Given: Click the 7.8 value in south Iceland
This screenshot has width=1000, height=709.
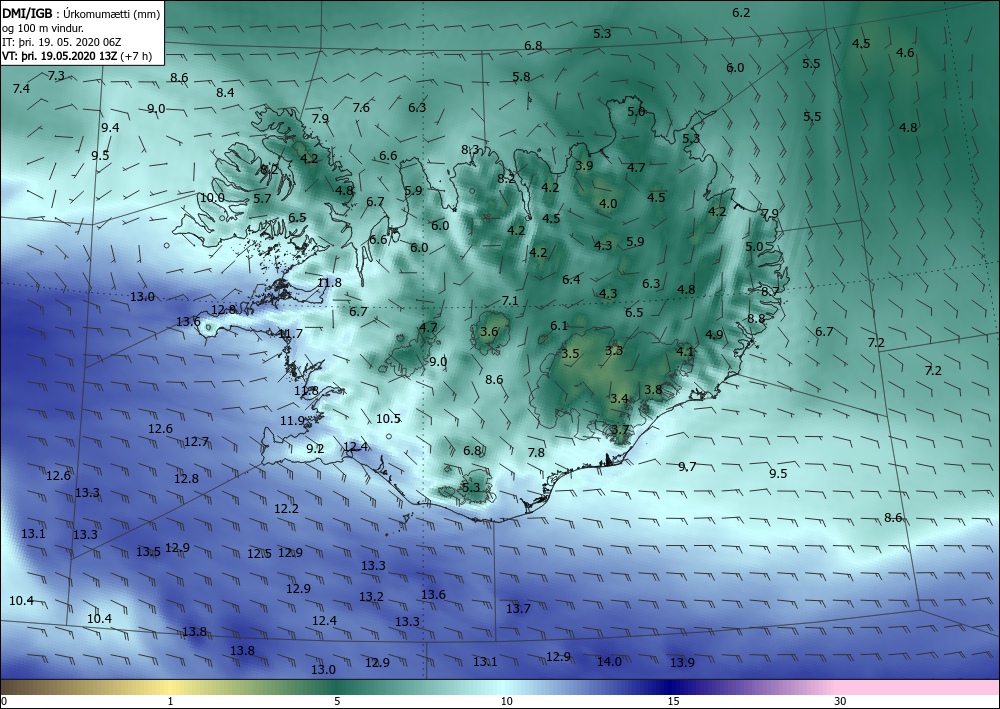Looking at the screenshot, I should (x=536, y=452).
